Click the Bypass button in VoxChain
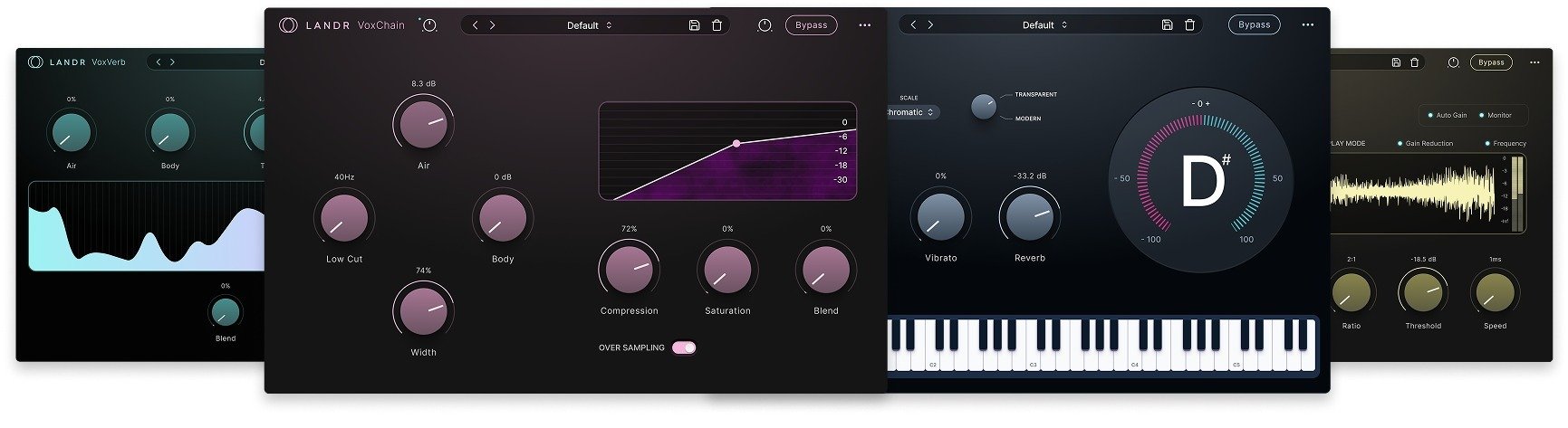Screen dimensions: 1568x428 point(811,25)
